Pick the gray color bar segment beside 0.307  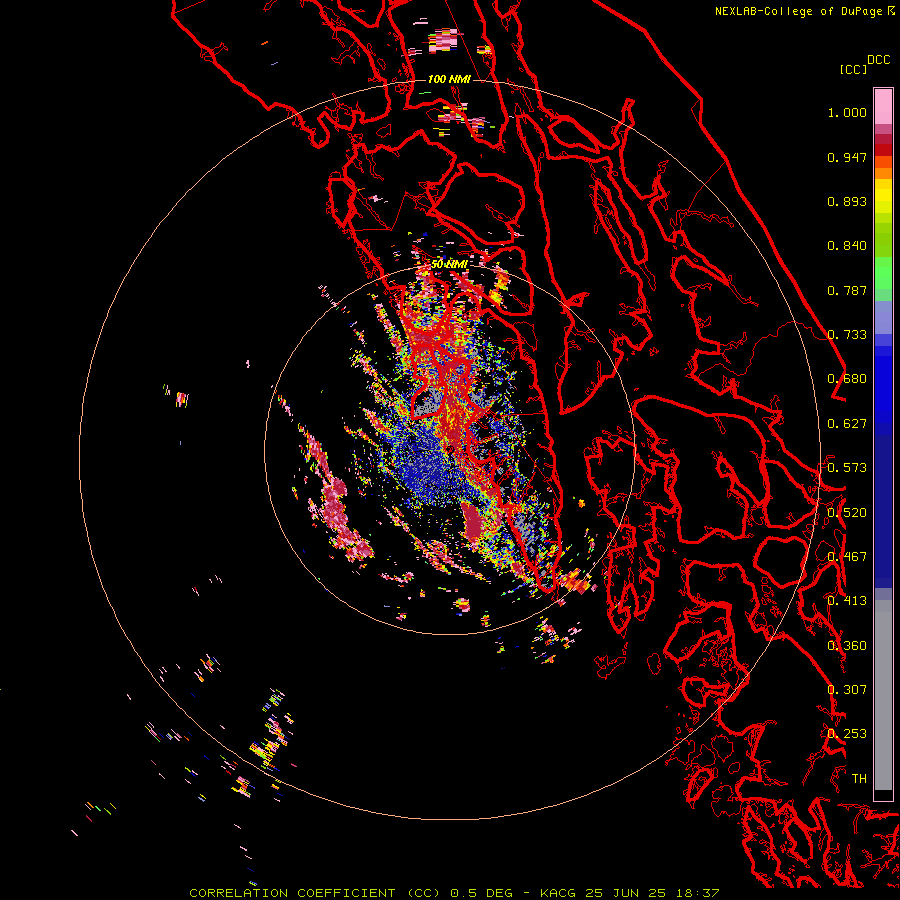coord(883,695)
